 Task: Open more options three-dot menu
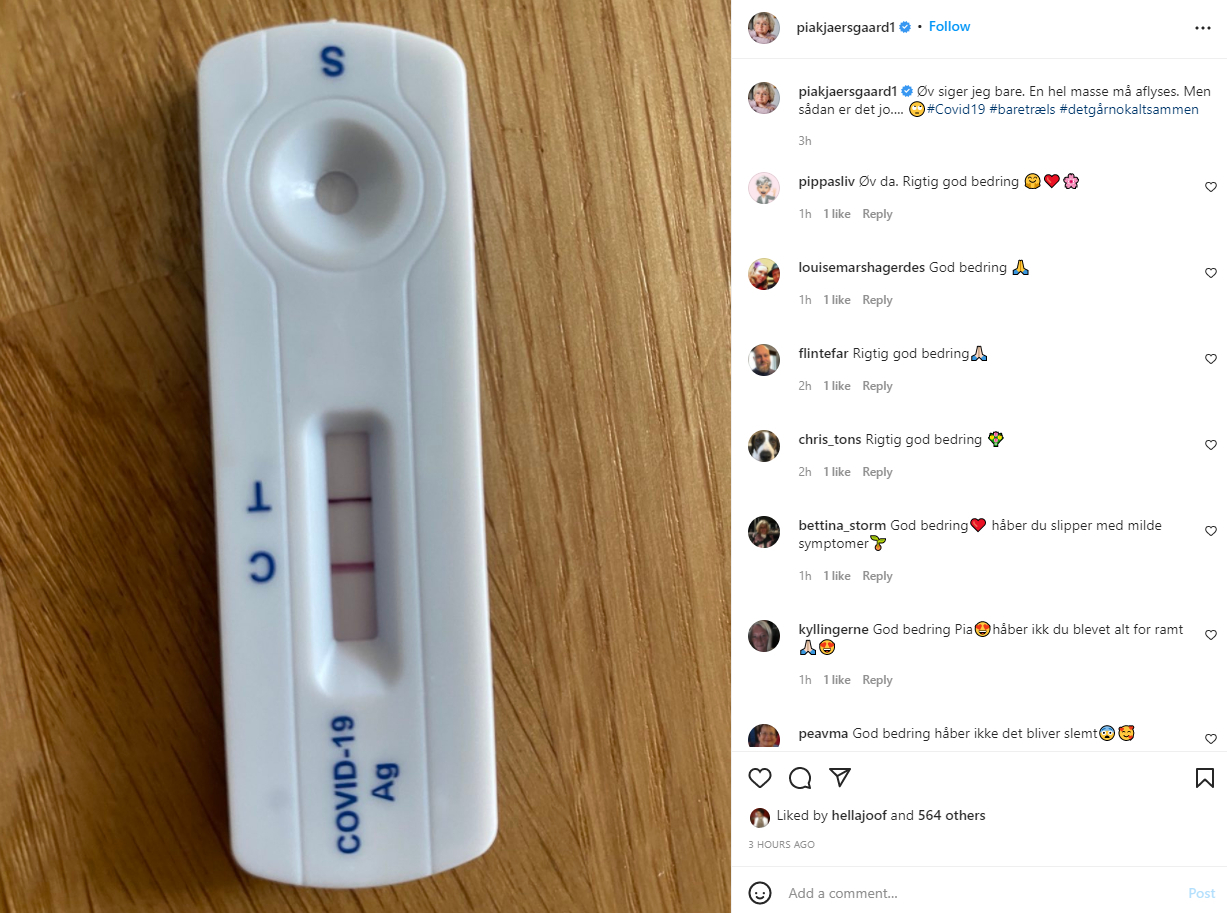point(1203,28)
